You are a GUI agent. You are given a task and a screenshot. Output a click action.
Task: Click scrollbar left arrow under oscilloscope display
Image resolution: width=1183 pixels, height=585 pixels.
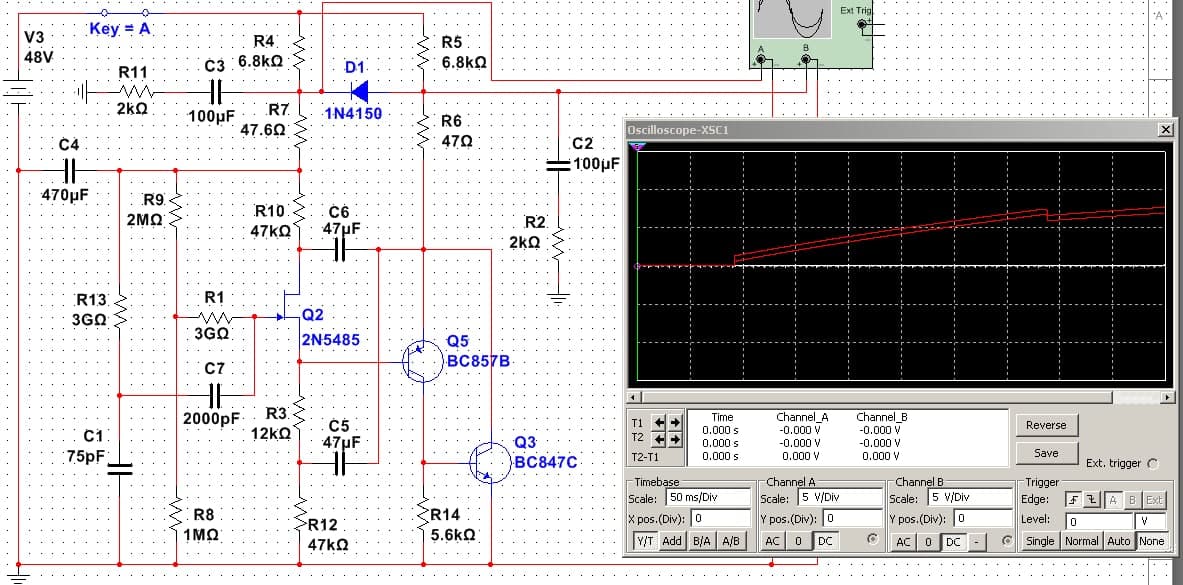tap(635, 397)
